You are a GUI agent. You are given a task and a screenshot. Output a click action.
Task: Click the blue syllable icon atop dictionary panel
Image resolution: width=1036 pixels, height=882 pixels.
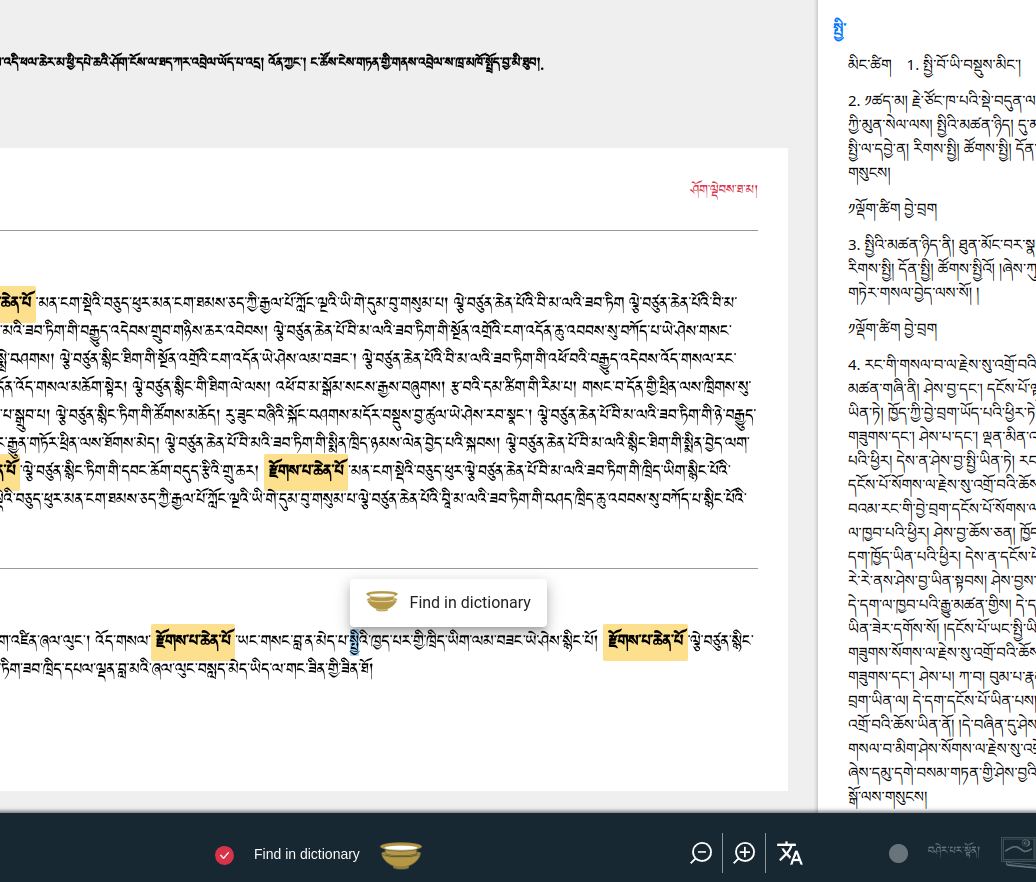tap(837, 30)
